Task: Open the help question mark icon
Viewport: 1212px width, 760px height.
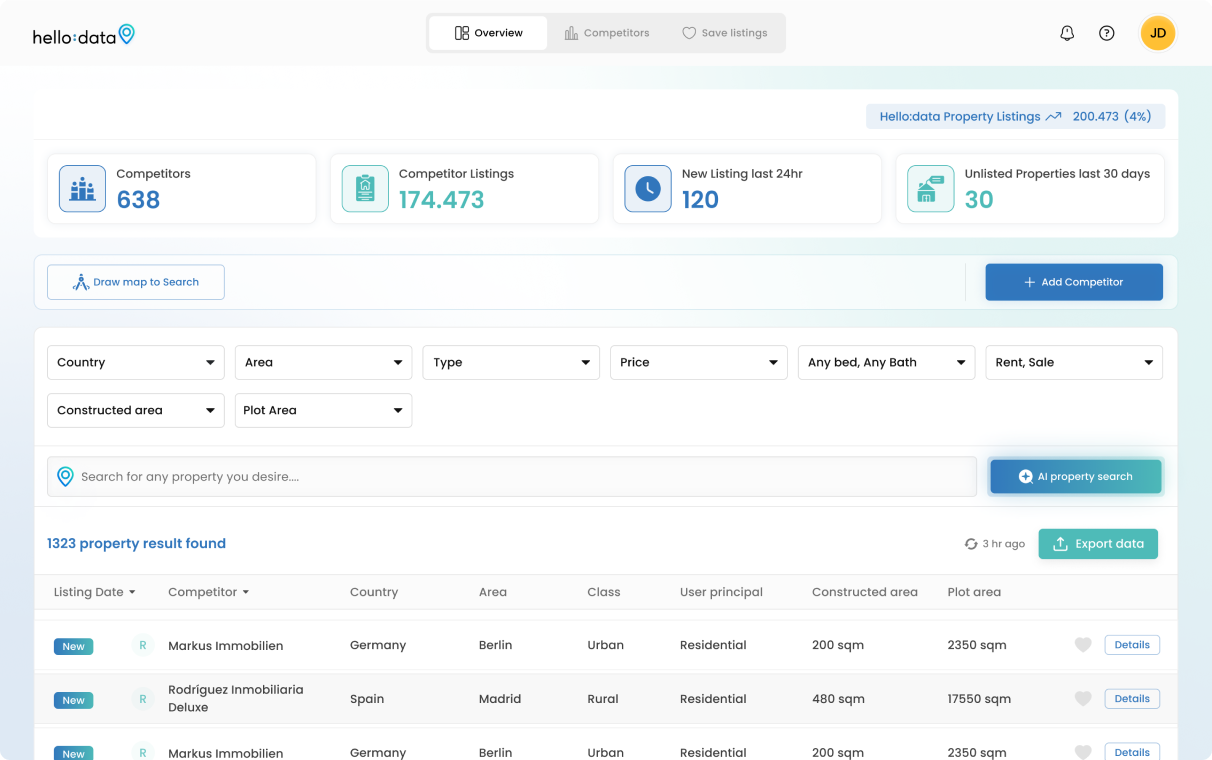Action: tap(1106, 33)
